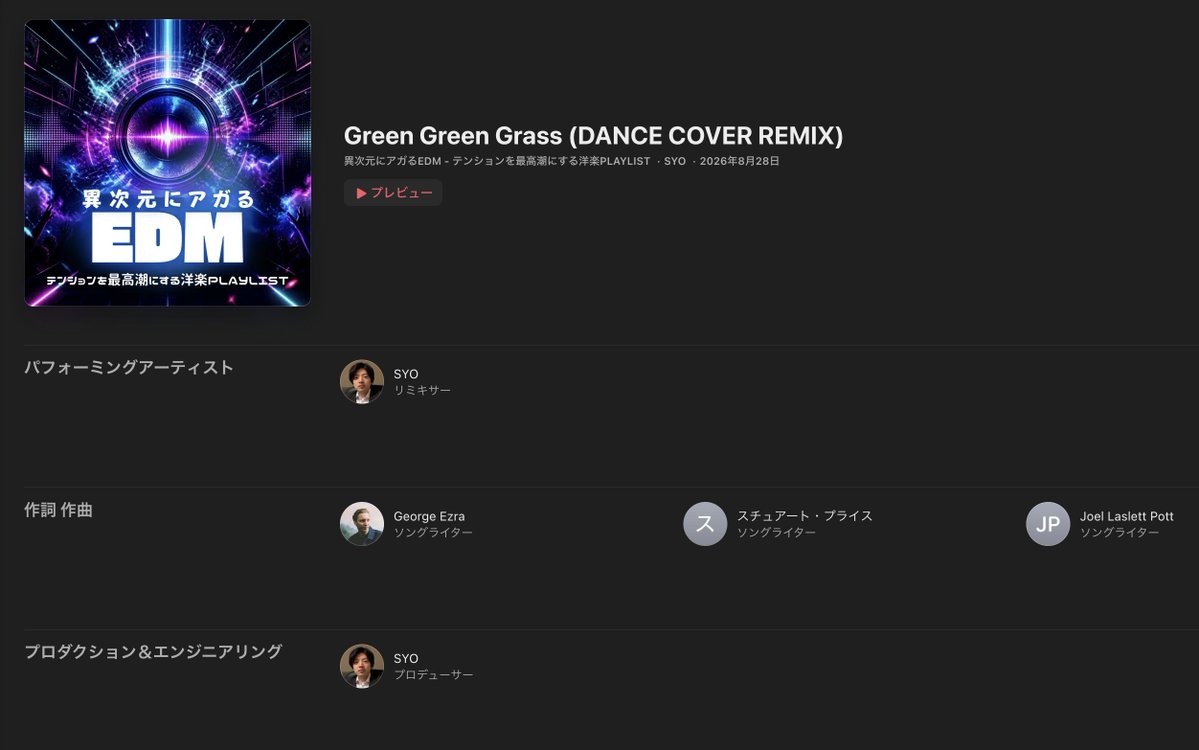
Task: Click SYO avatar under プロダクション&エンジニアリング
Action: pyautogui.click(x=362, y=666)
